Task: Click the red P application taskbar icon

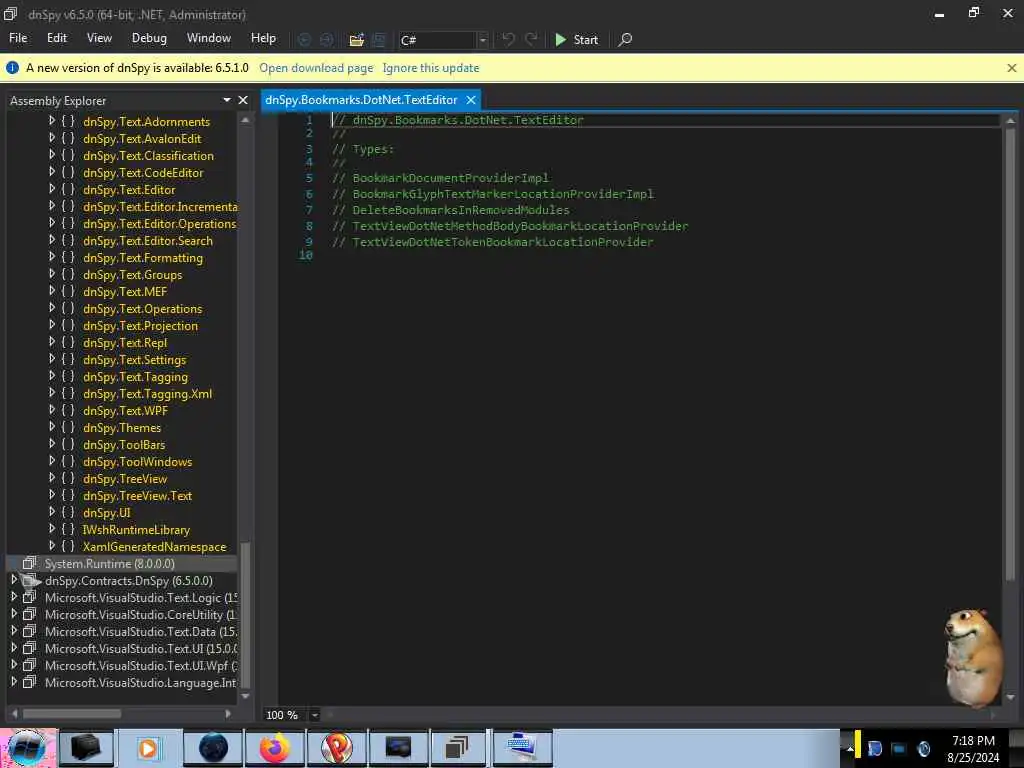Action: 336,748
